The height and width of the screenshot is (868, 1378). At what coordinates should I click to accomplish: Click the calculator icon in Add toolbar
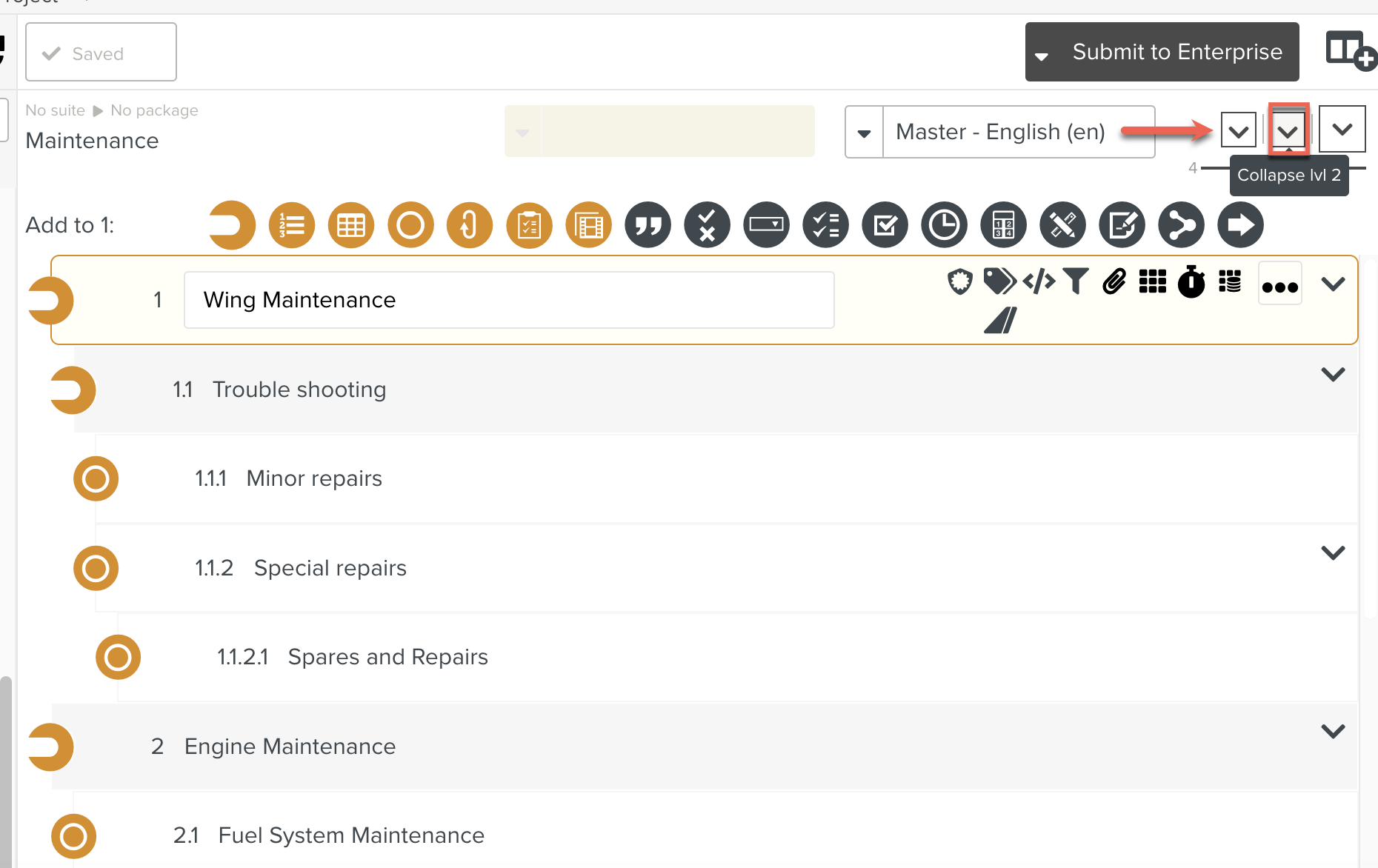click(1003, 225)
